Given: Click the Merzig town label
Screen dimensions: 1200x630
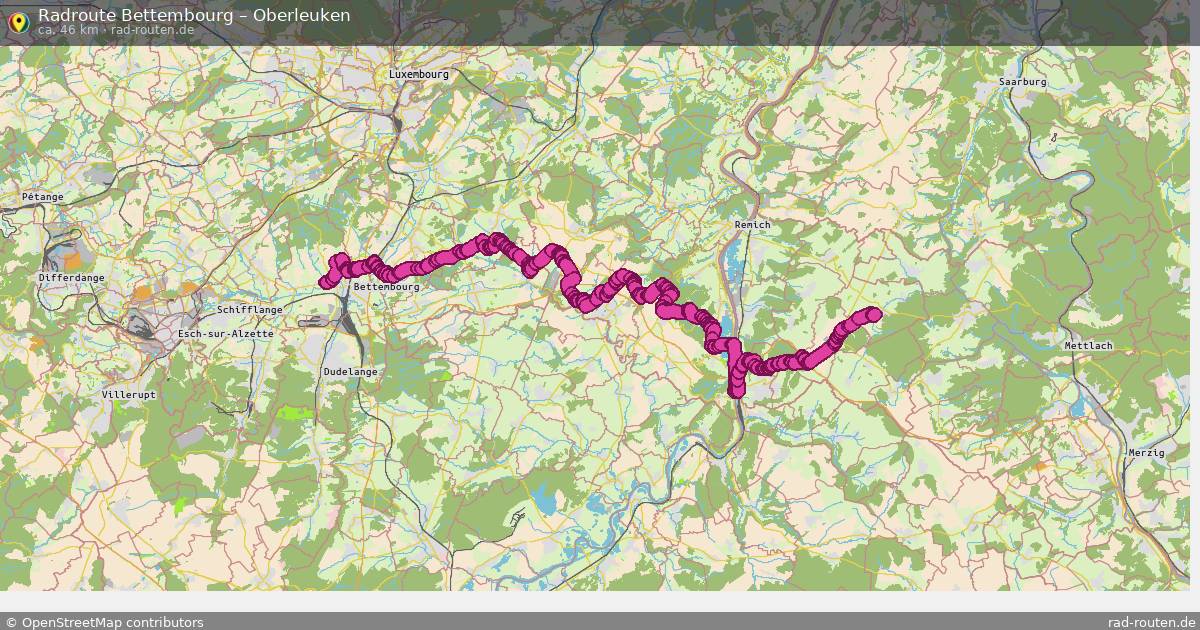Looking at the screenshot, I should pos(1145,453).
